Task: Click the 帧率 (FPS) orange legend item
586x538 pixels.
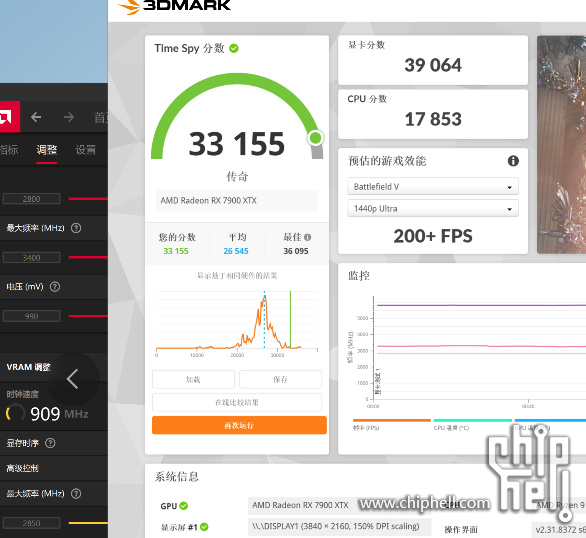Action: [392, 425]
